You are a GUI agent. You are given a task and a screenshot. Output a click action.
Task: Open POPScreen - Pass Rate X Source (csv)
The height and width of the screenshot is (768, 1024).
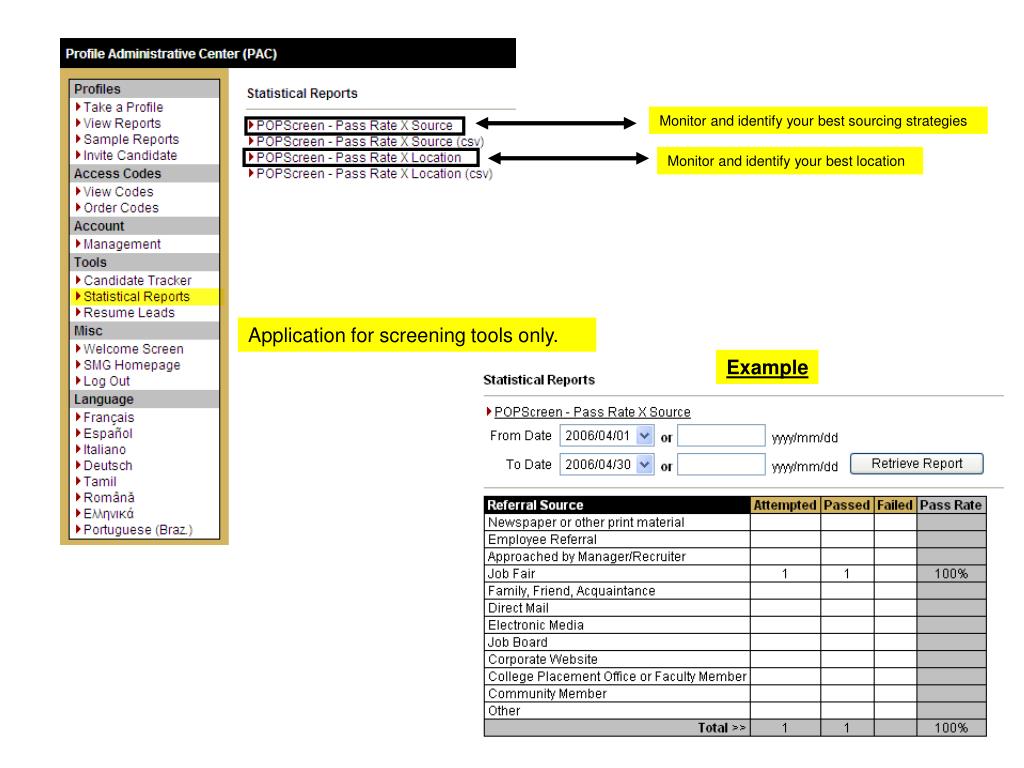(x=370, y=142)
